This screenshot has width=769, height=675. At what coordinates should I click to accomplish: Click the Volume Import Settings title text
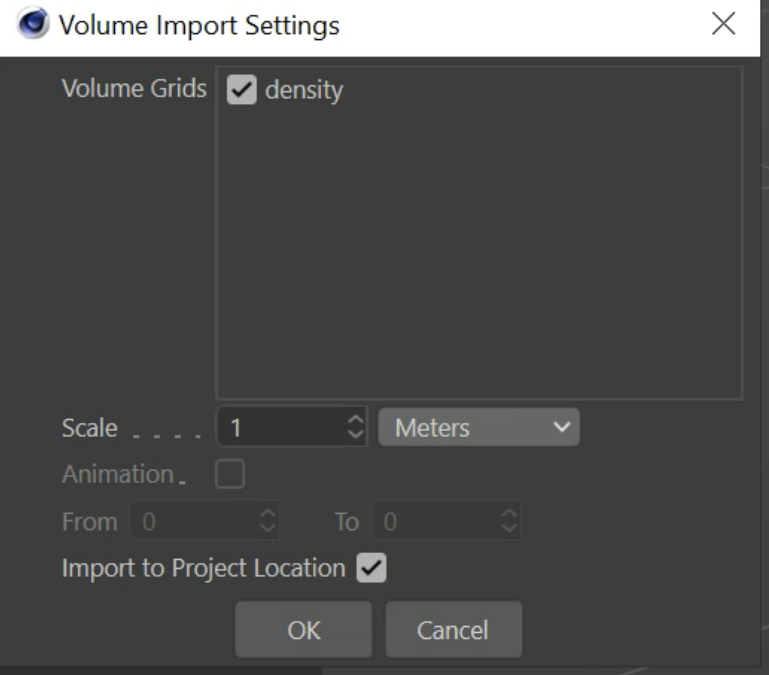199,25
